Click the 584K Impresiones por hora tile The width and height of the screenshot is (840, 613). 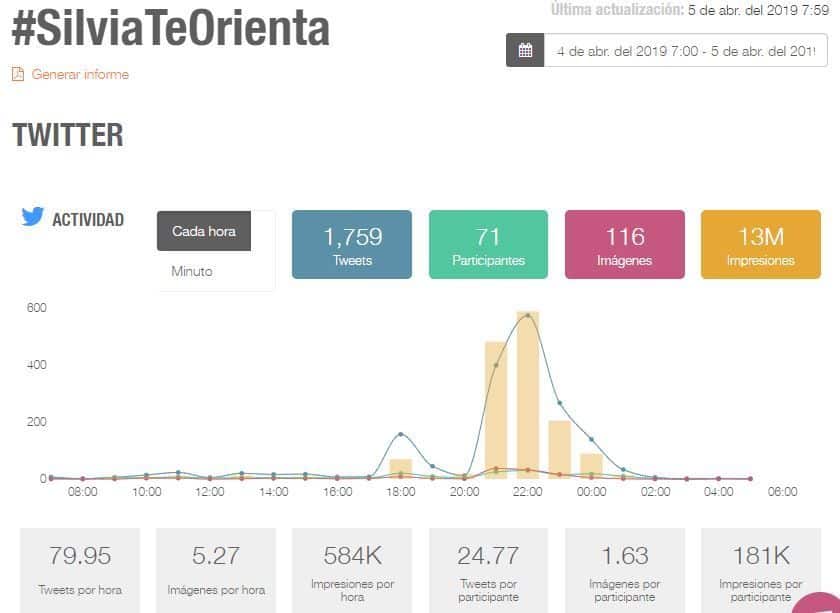[352, 570]
